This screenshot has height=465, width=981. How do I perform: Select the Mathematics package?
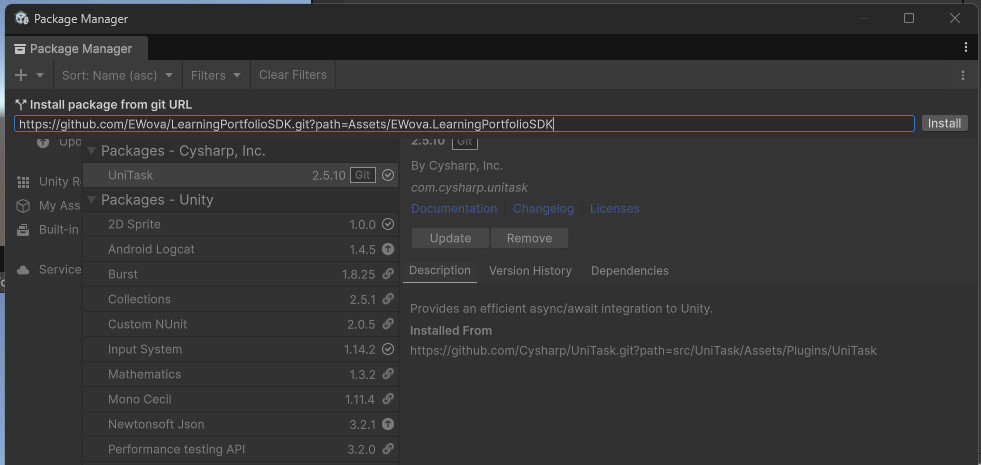240,374
